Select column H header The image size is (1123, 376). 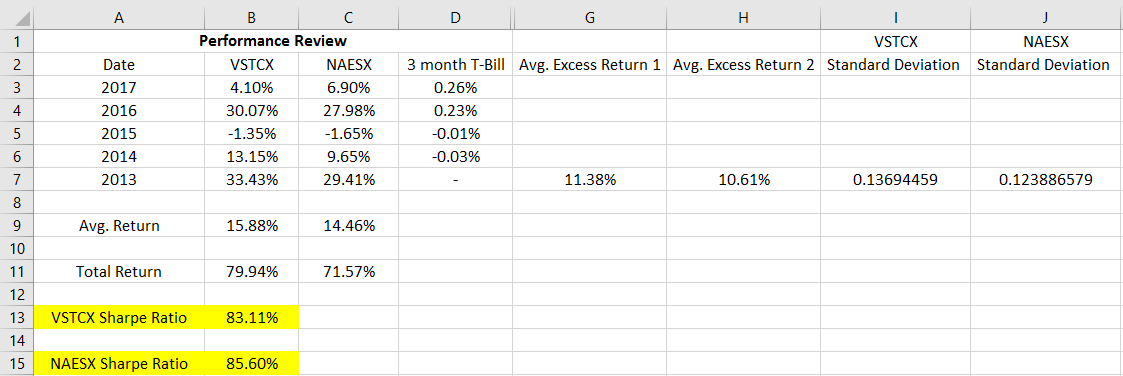pos(743,18)
